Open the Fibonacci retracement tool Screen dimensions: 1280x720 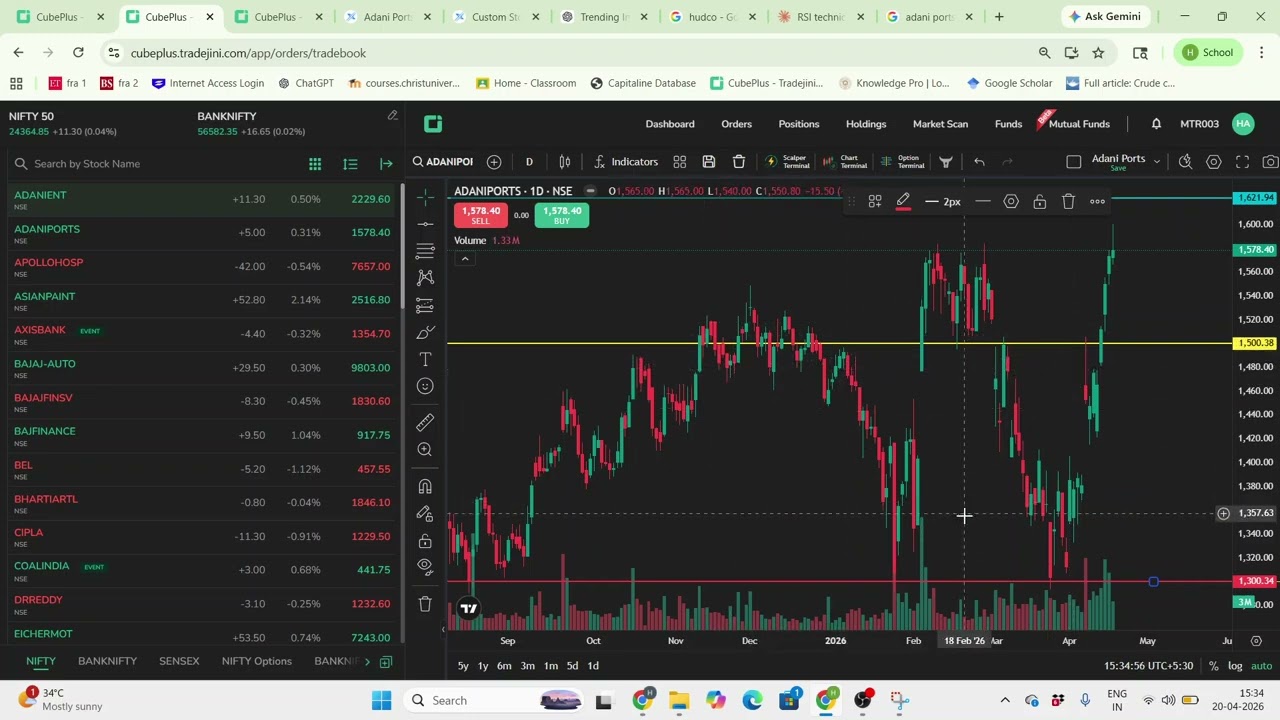tap(425, 250)
